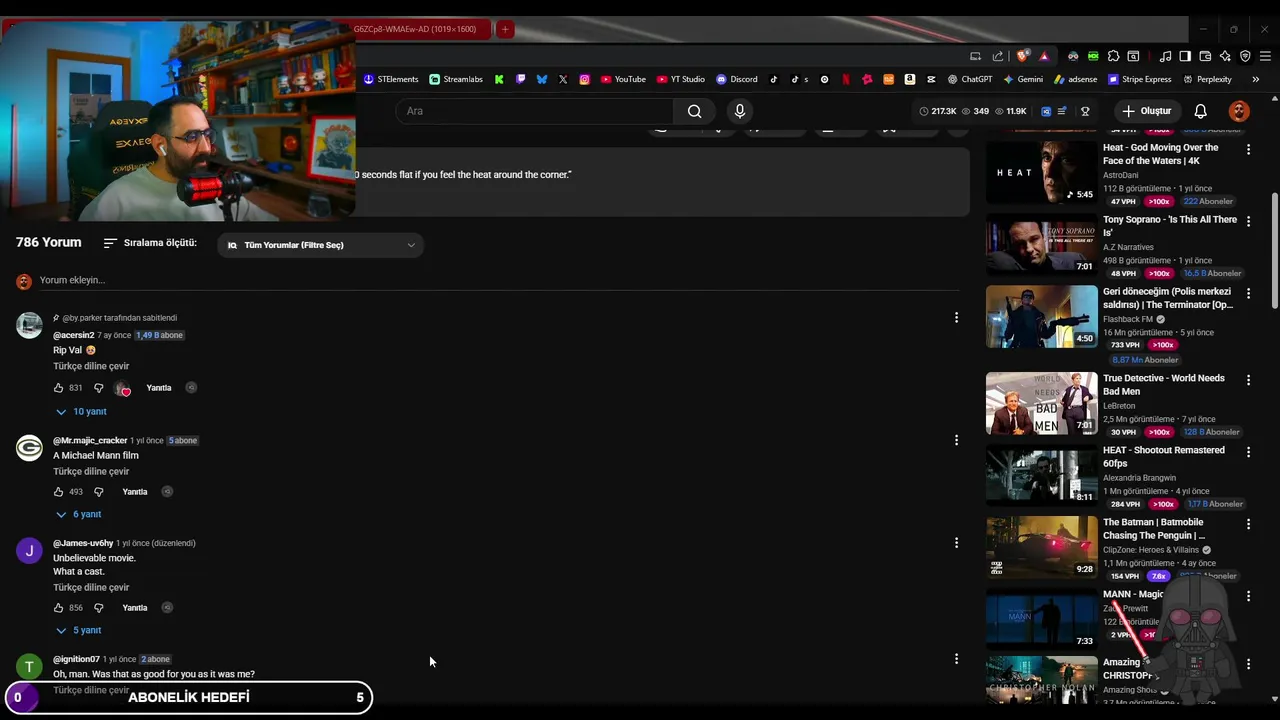This screenshot has width=1280, height=720.
Task: Open 'The Batman | Batmobile' video thumbnail
Action: pos(1041,547)
